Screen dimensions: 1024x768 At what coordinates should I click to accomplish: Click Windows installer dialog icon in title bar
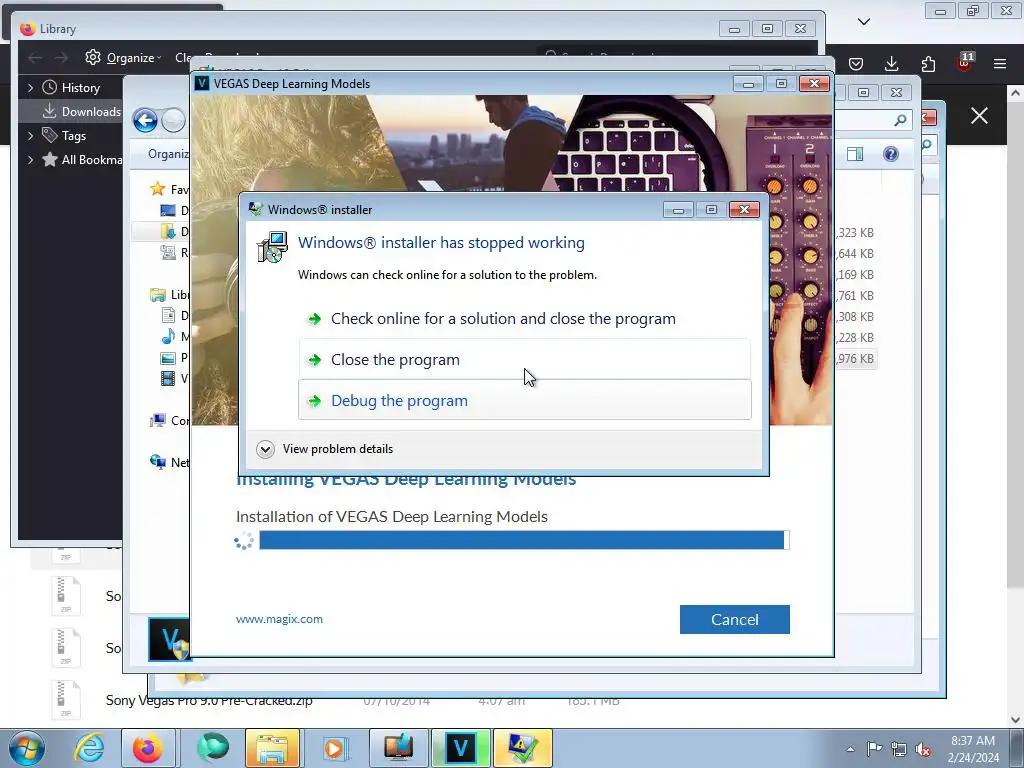[256, 210]
